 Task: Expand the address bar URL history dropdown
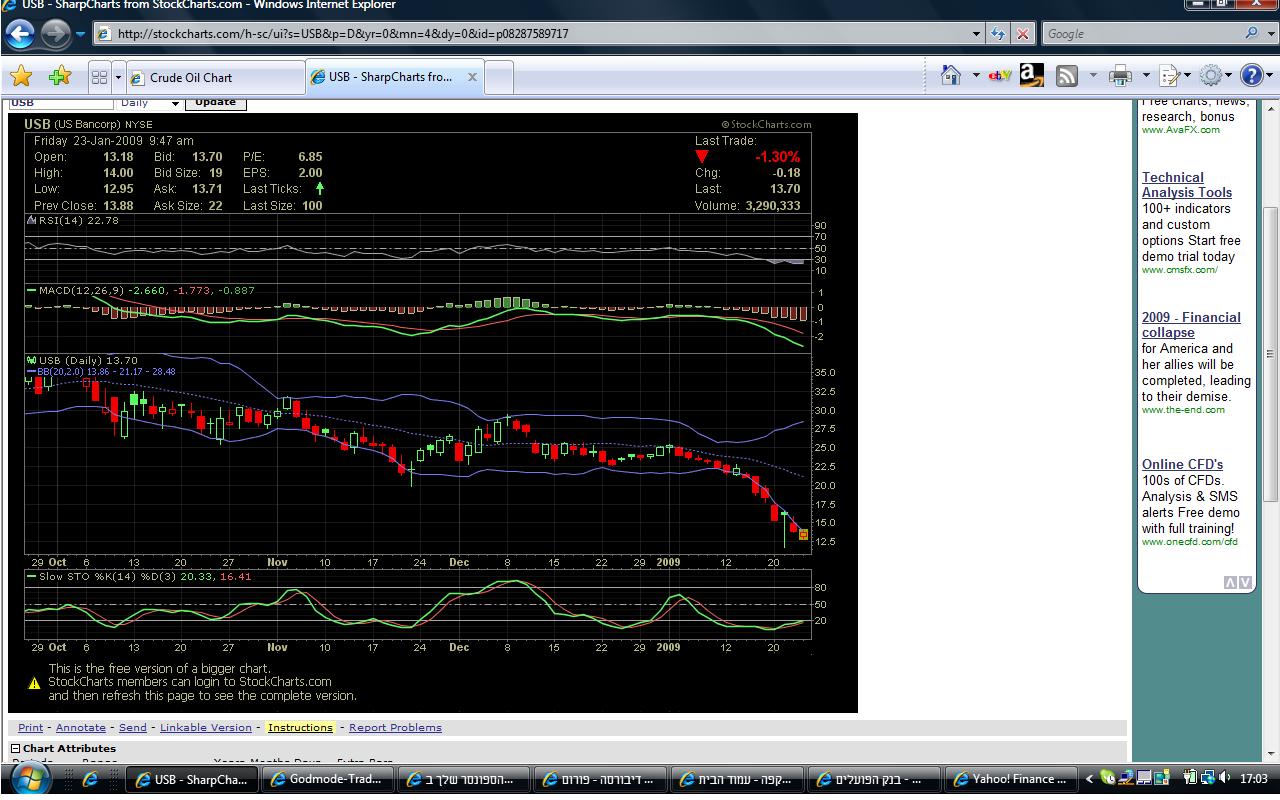[977, 34]
